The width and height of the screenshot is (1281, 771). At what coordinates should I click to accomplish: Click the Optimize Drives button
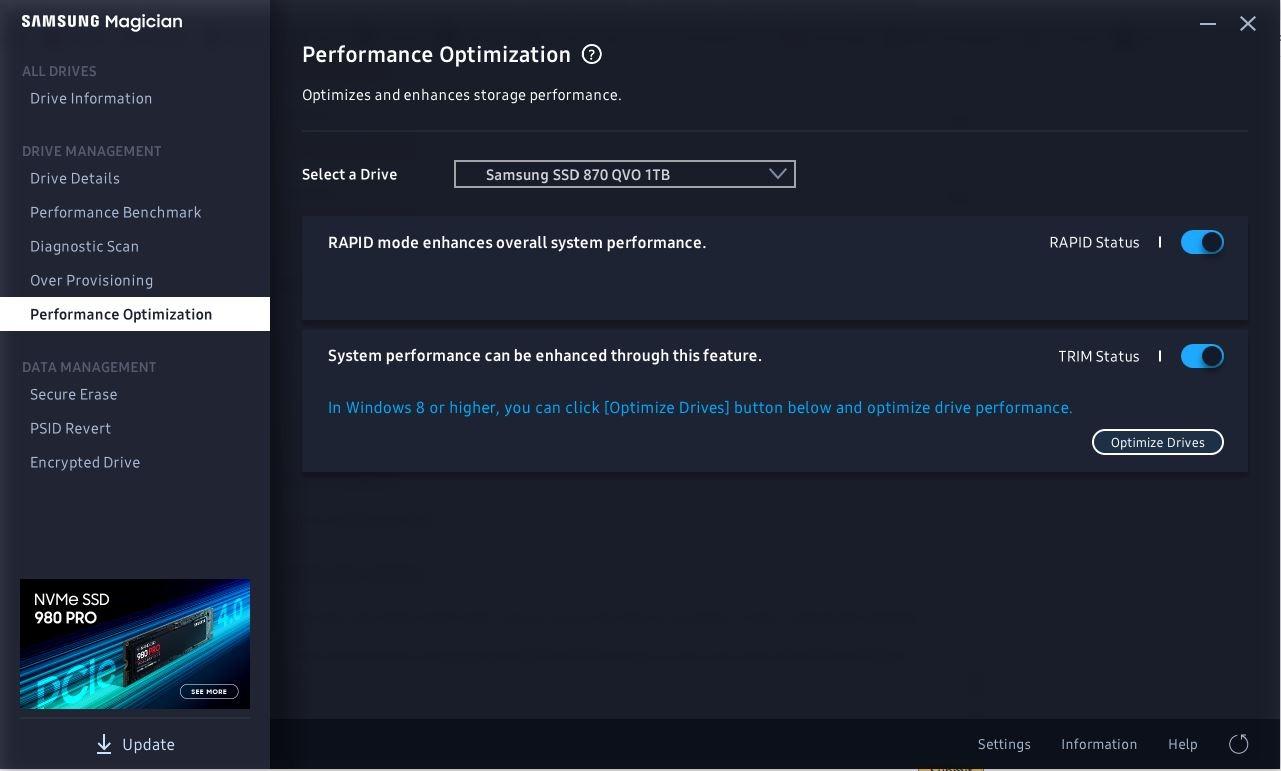coord(1158,442)
